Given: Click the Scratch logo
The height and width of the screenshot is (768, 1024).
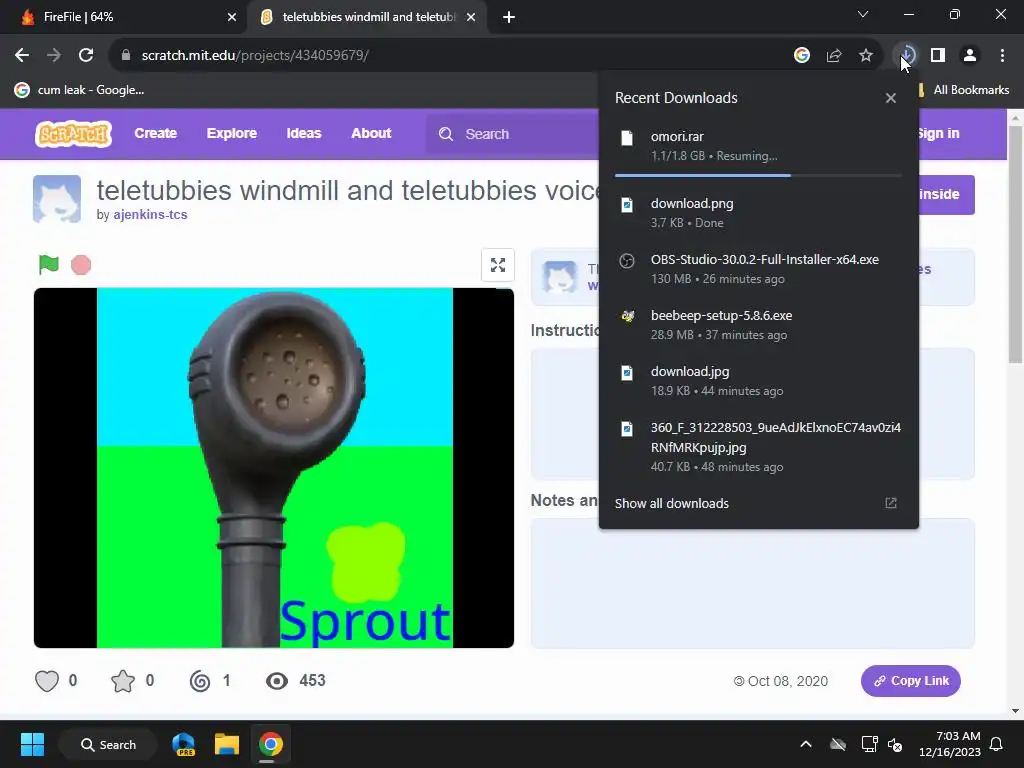Looking at the screenshot, I should pyautogui.click(x=73, y=134).
